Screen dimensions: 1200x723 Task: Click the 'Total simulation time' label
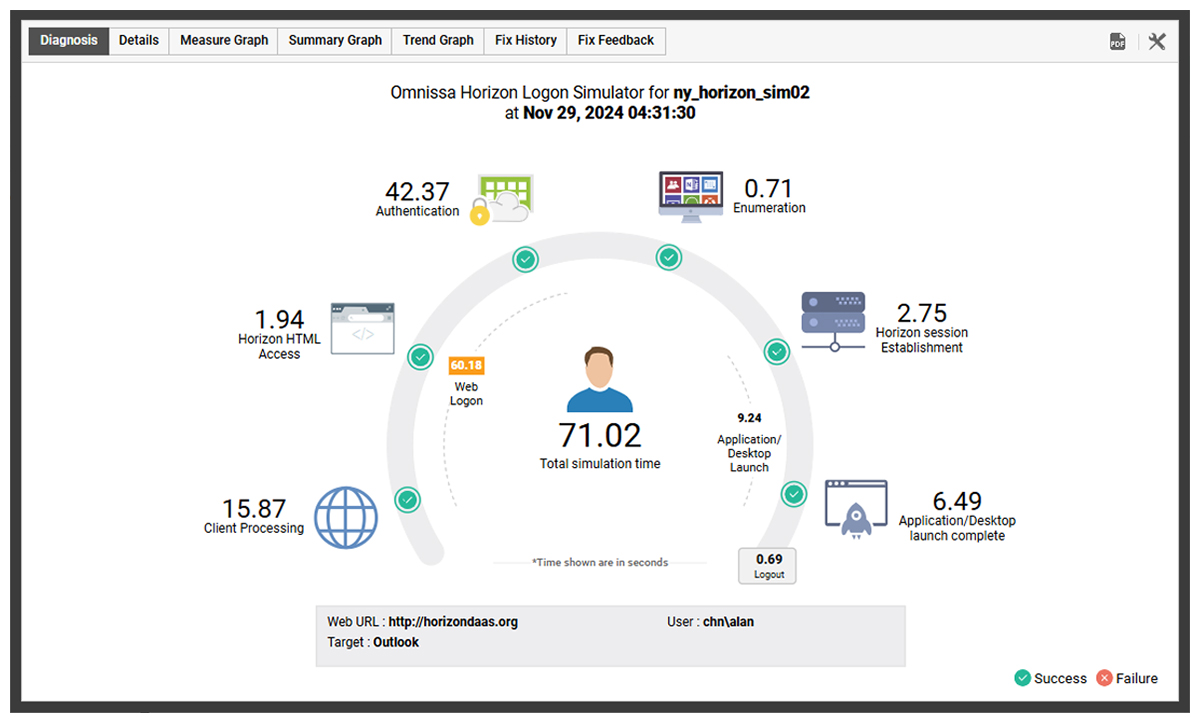point(600,464)
